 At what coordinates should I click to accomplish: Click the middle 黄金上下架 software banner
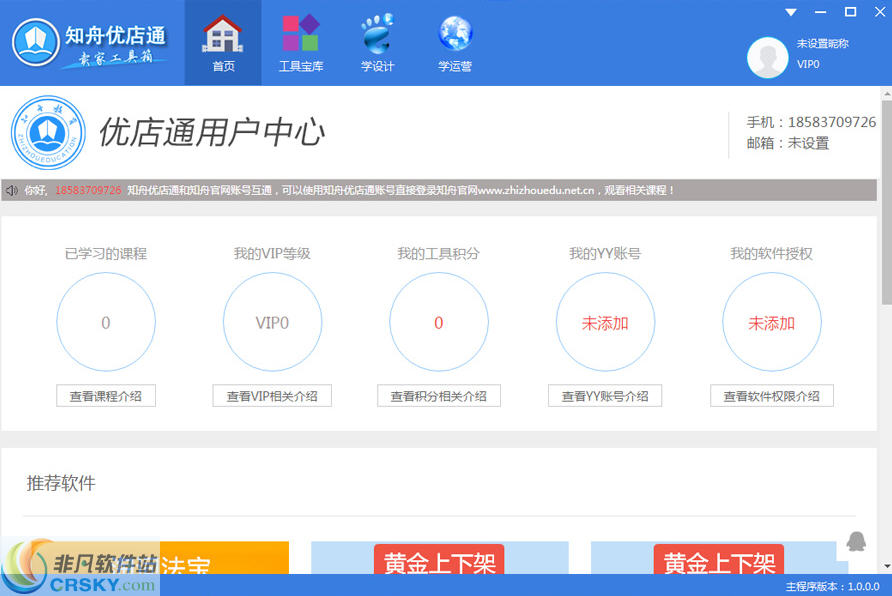point(439,557)
